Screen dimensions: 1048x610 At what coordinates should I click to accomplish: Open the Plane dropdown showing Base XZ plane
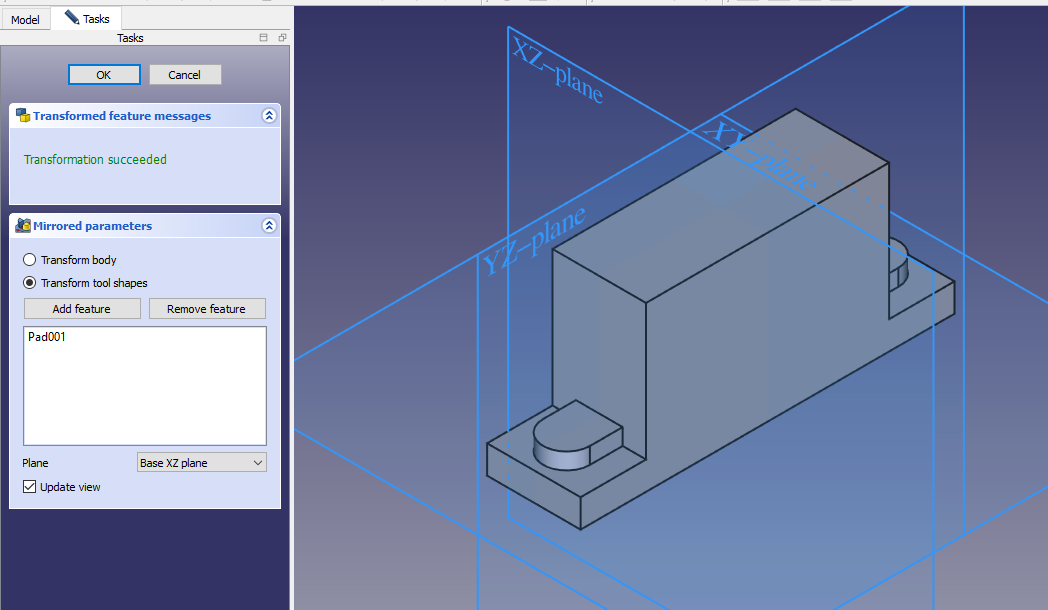click(201, 462)
